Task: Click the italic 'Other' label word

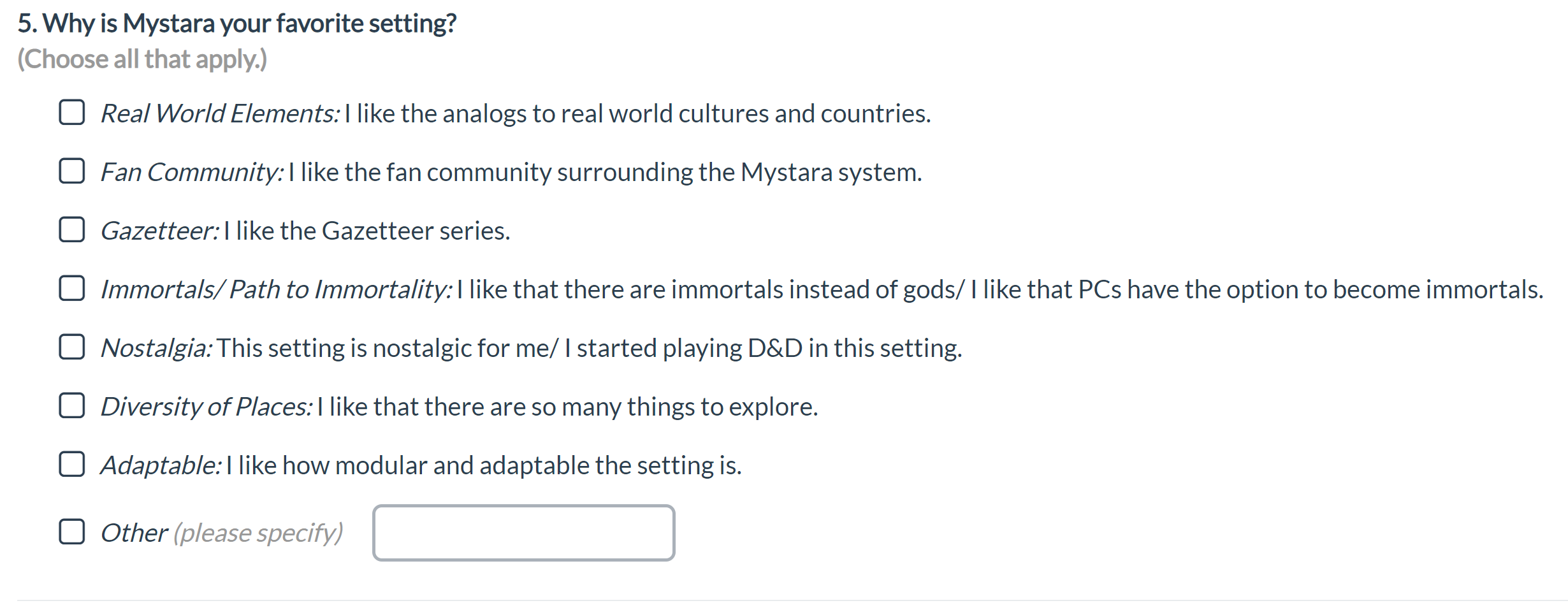Action: pyautogui.click(x=134, y=533)
